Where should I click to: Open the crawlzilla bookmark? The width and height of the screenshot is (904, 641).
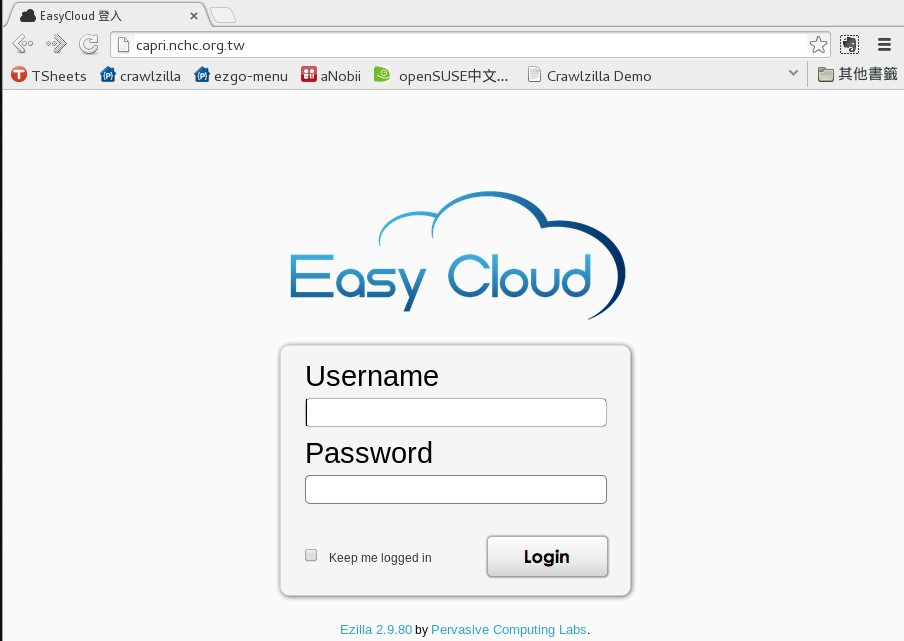[x=140, y=76]
